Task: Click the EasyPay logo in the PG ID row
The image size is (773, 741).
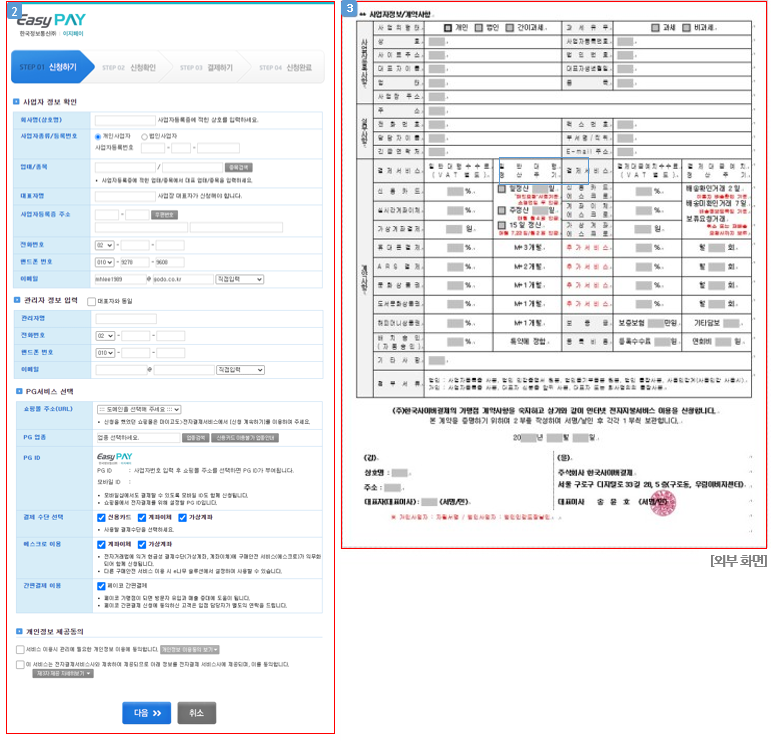Action: click(x=114, y=457)
